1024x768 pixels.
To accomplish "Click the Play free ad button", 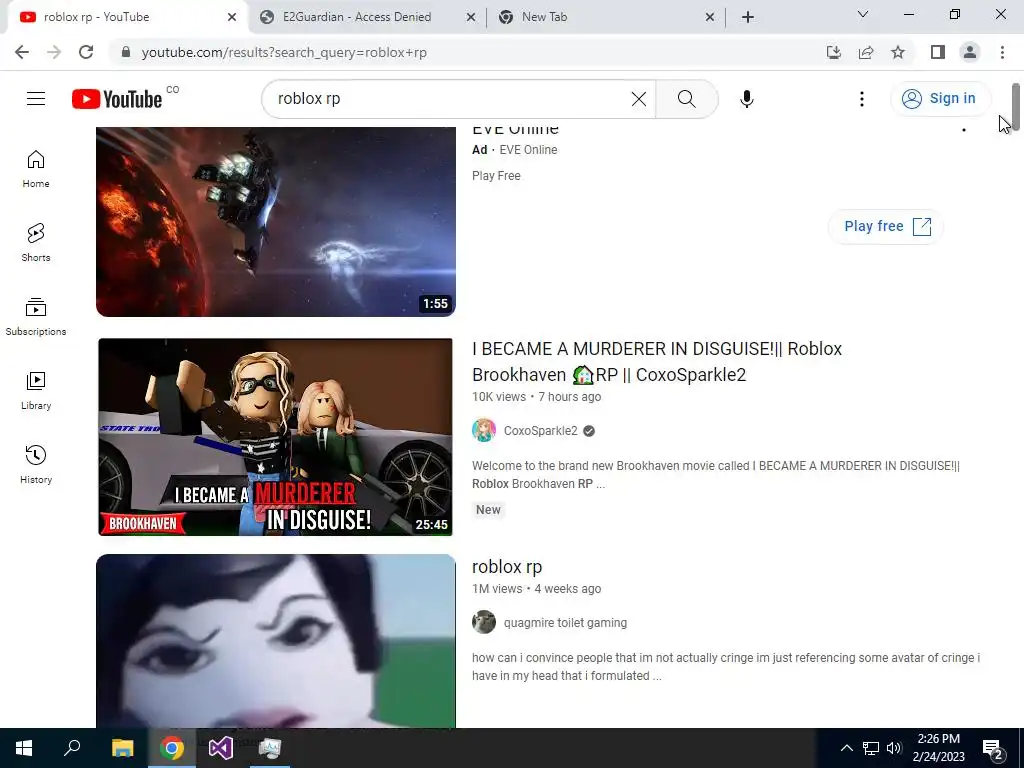I will pos(886,227).
